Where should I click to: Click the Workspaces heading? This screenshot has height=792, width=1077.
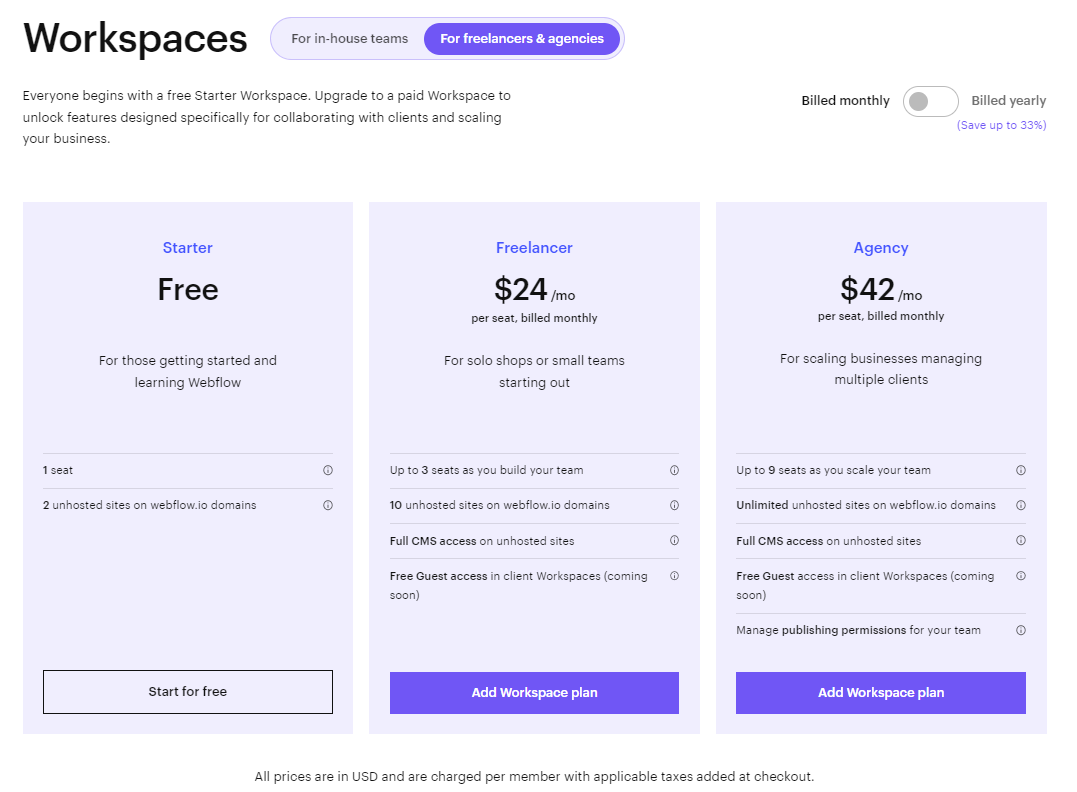[135, 38]
